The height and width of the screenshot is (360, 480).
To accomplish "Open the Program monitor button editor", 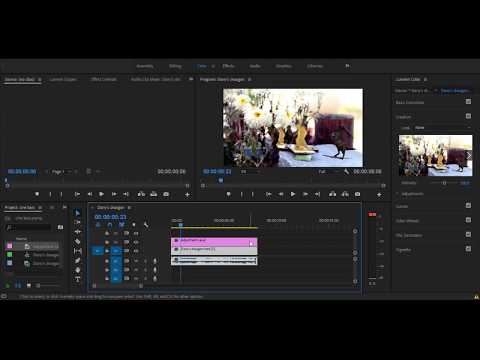I will [379, 194].
